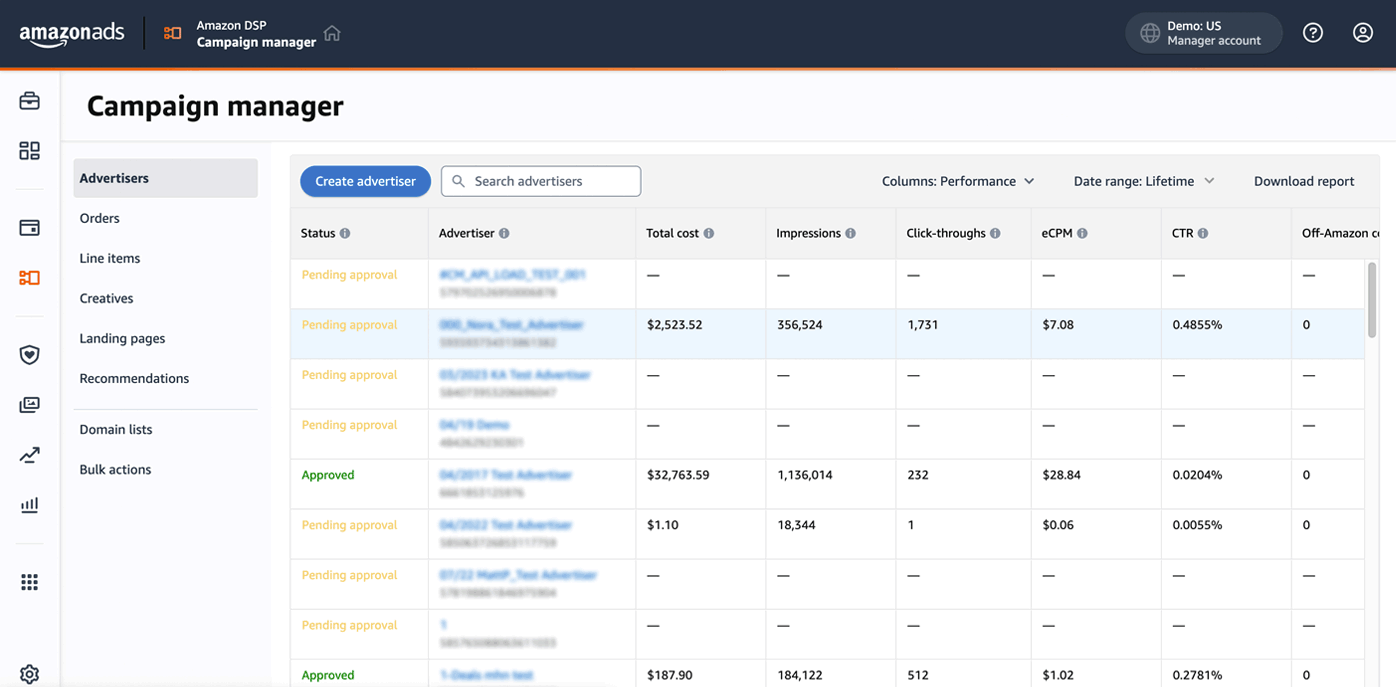The width and height of the screenshot is (1396, 687).
Task: Open settings gear icon at sidebar bottom
Action: pyautogui.click(x=30, y=673)
